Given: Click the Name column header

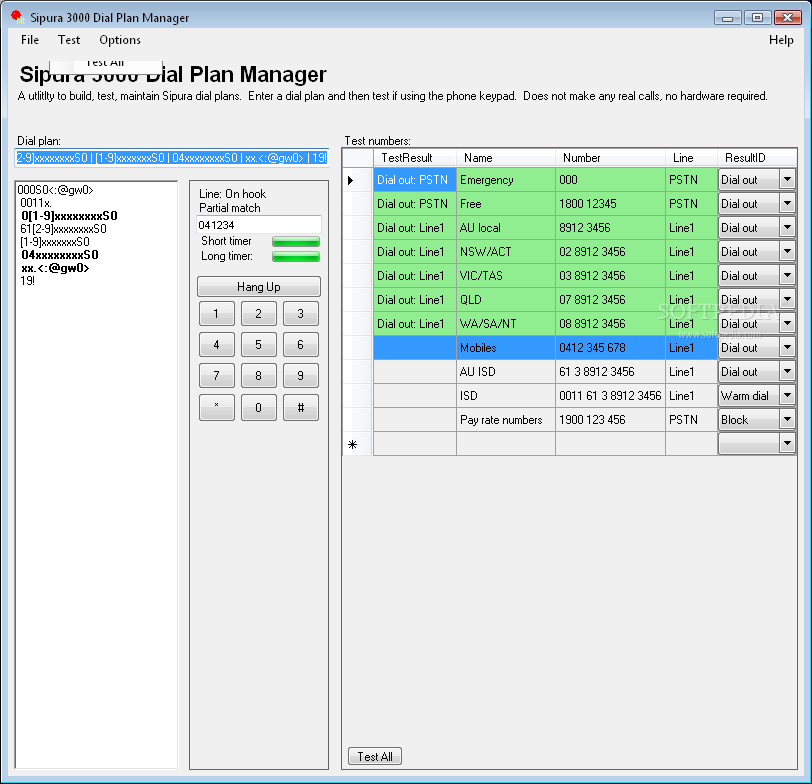Looking at the screenshot, I should tap(506, 158).
